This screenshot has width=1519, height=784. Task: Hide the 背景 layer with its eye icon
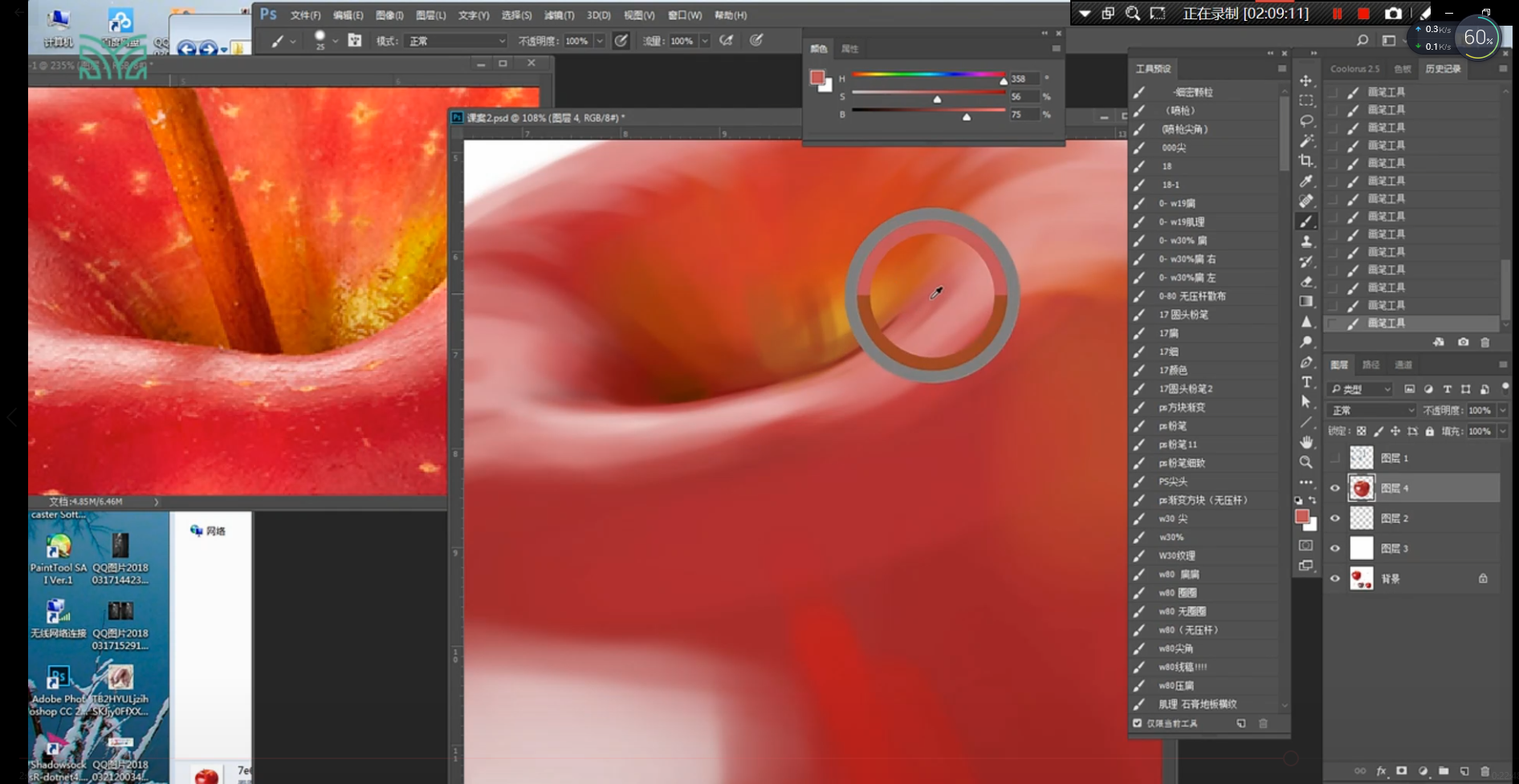(x=1335, y=579)
